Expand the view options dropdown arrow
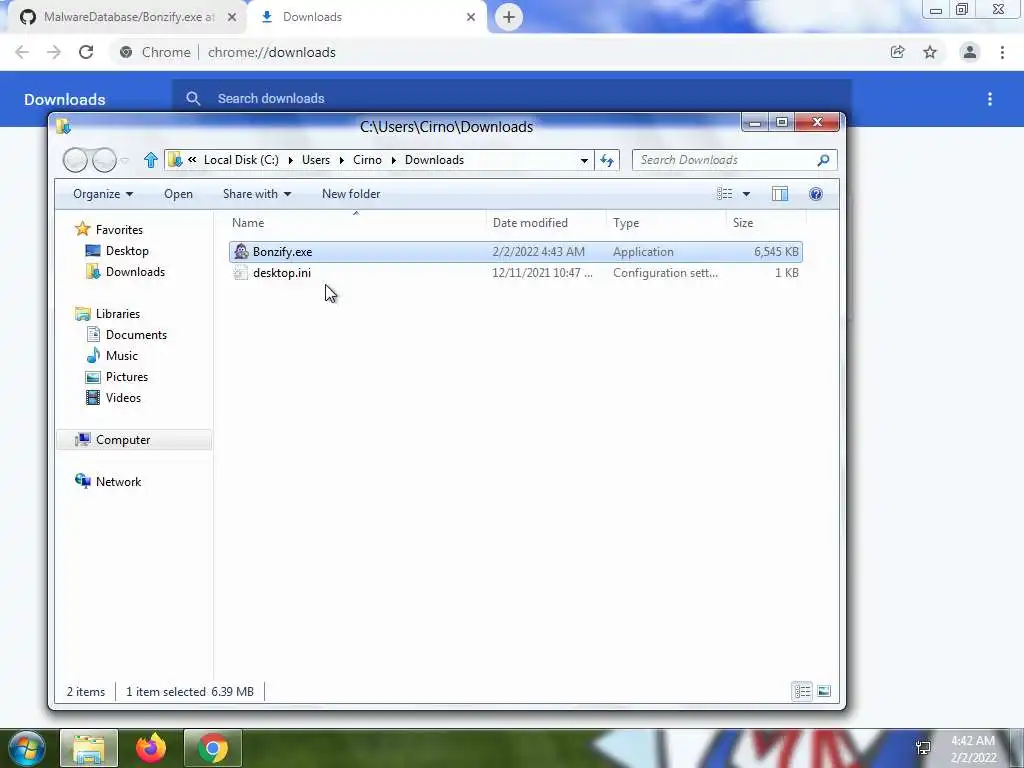The width and height of the screenshot is (1024, 768). (746, 194)
